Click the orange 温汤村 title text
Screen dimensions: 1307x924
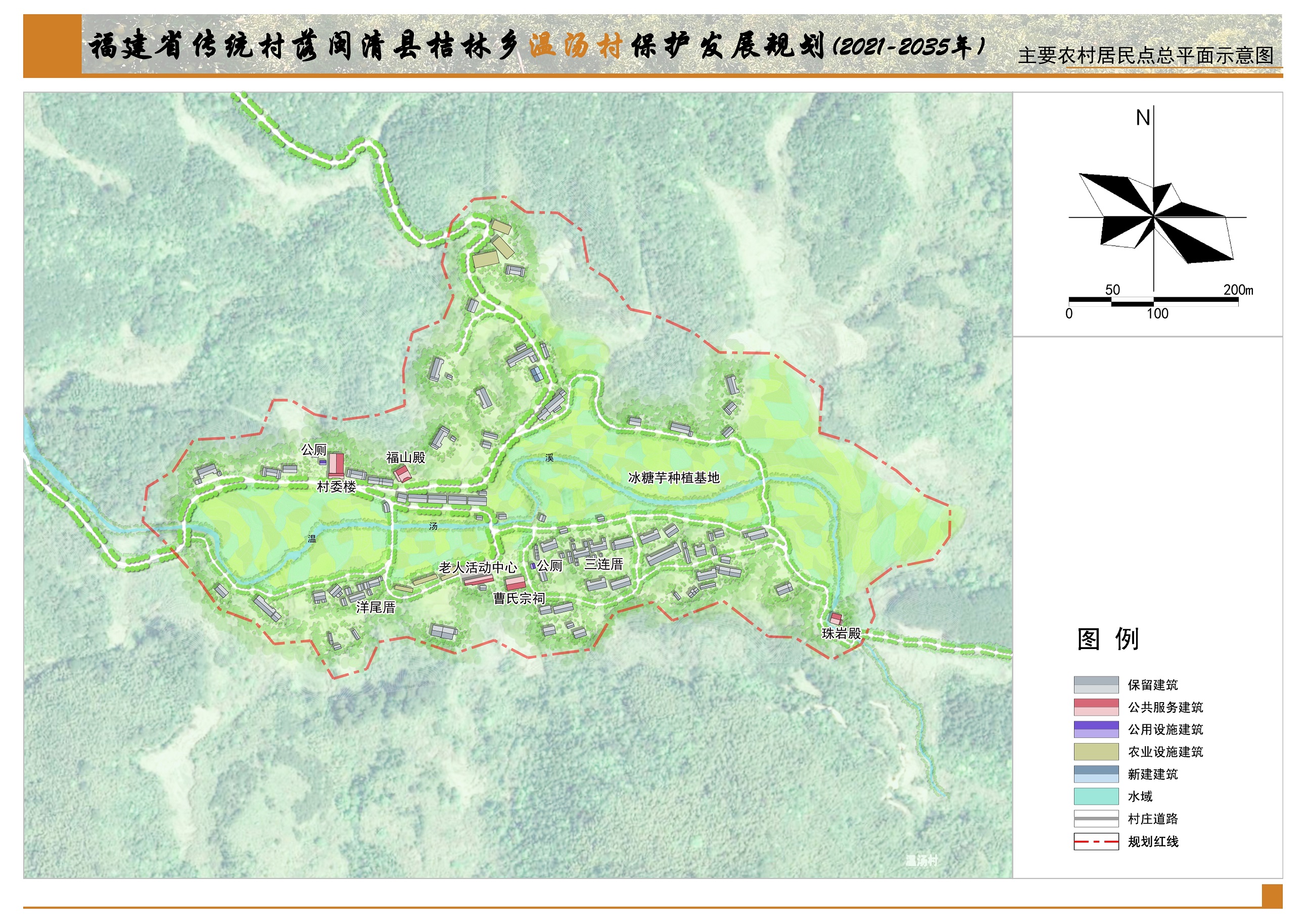click(576, 45)
